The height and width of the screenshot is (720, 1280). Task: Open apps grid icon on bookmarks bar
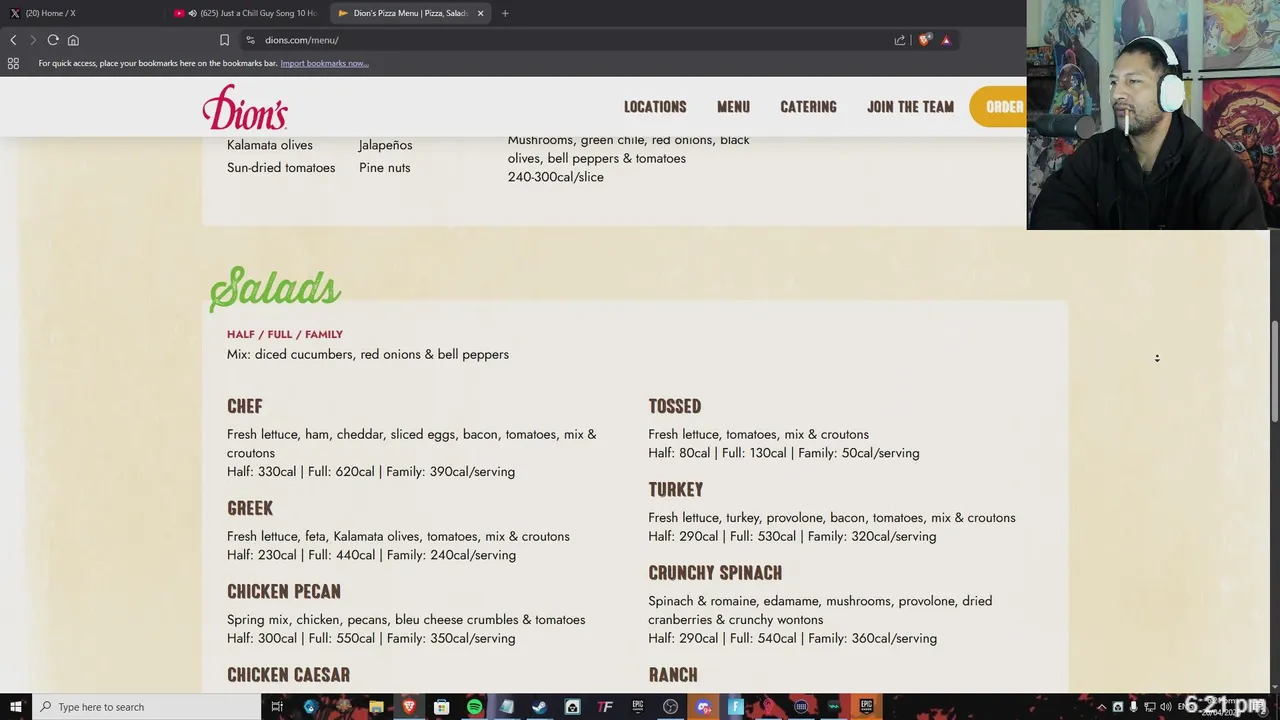click(x=13, y=63)
